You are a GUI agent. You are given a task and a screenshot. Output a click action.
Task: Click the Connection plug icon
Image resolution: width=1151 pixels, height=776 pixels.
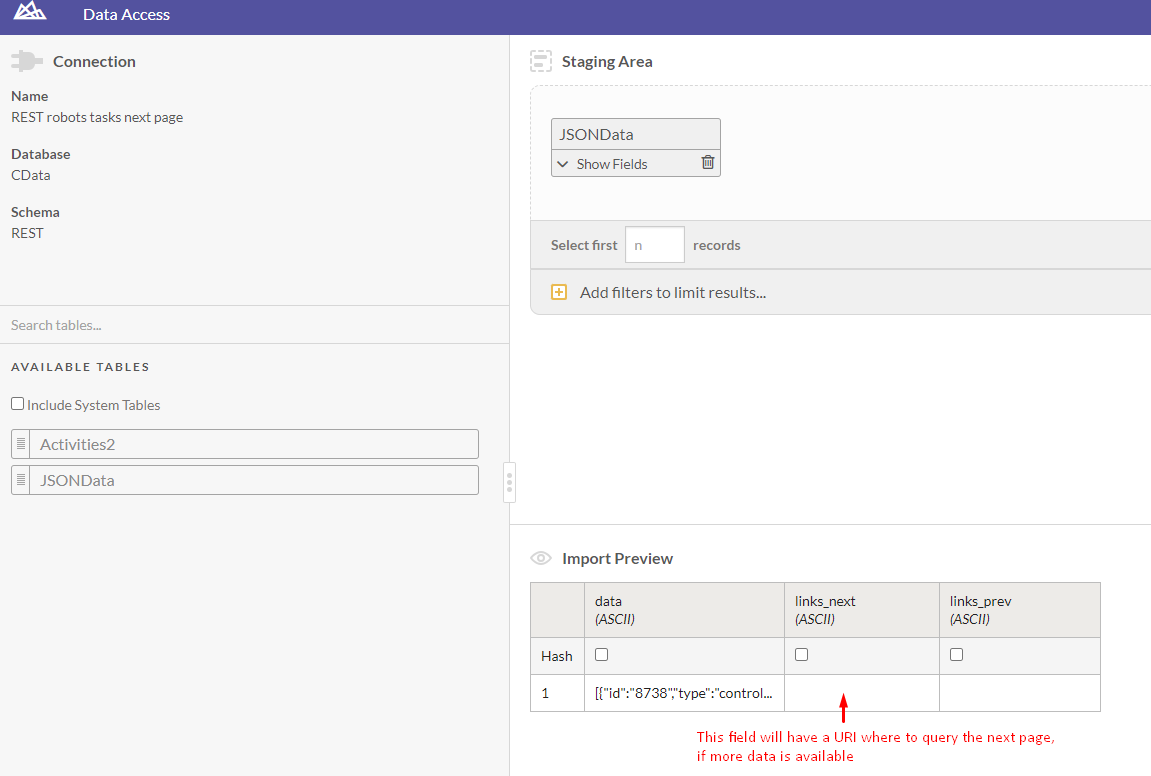(x=27, y=60)
